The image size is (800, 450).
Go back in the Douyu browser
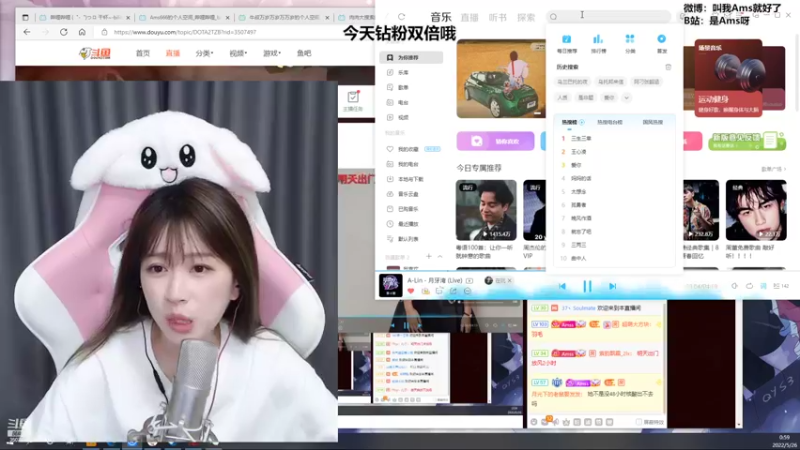click(x=27, y=32)
